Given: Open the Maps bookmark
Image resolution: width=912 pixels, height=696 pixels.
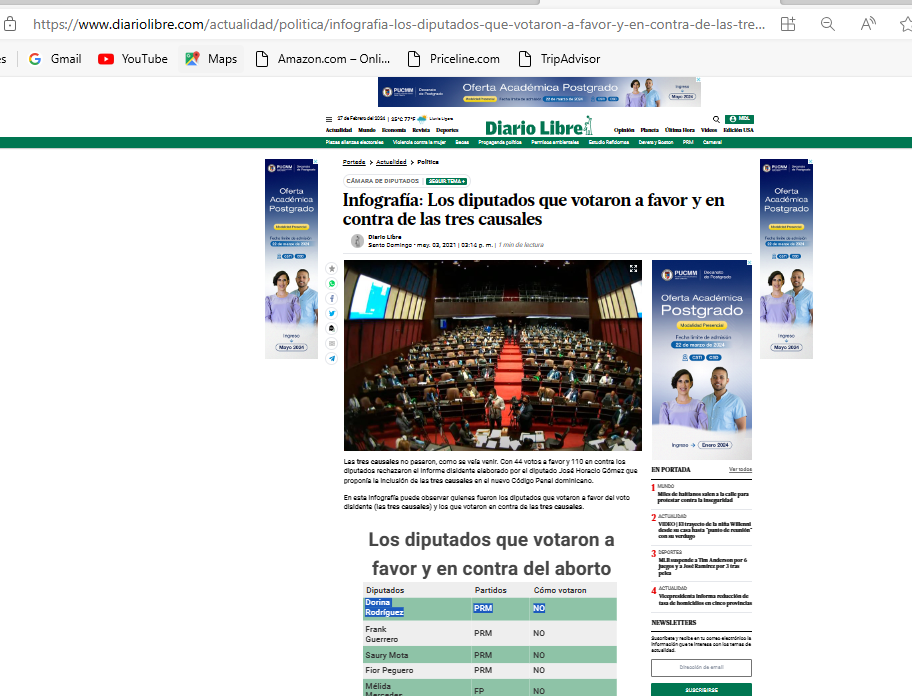Looking at the screenshot, I should click(x=211, y=59).
